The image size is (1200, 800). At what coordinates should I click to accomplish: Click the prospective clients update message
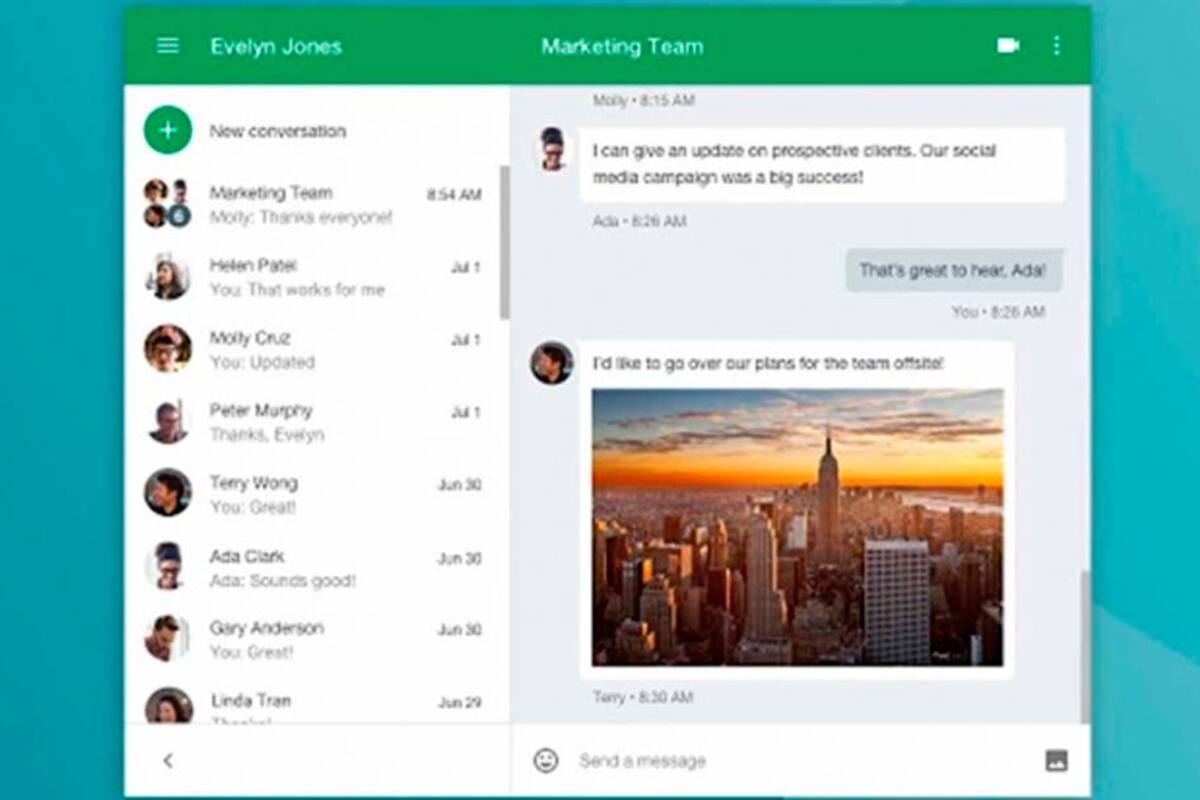pos(822,165)
